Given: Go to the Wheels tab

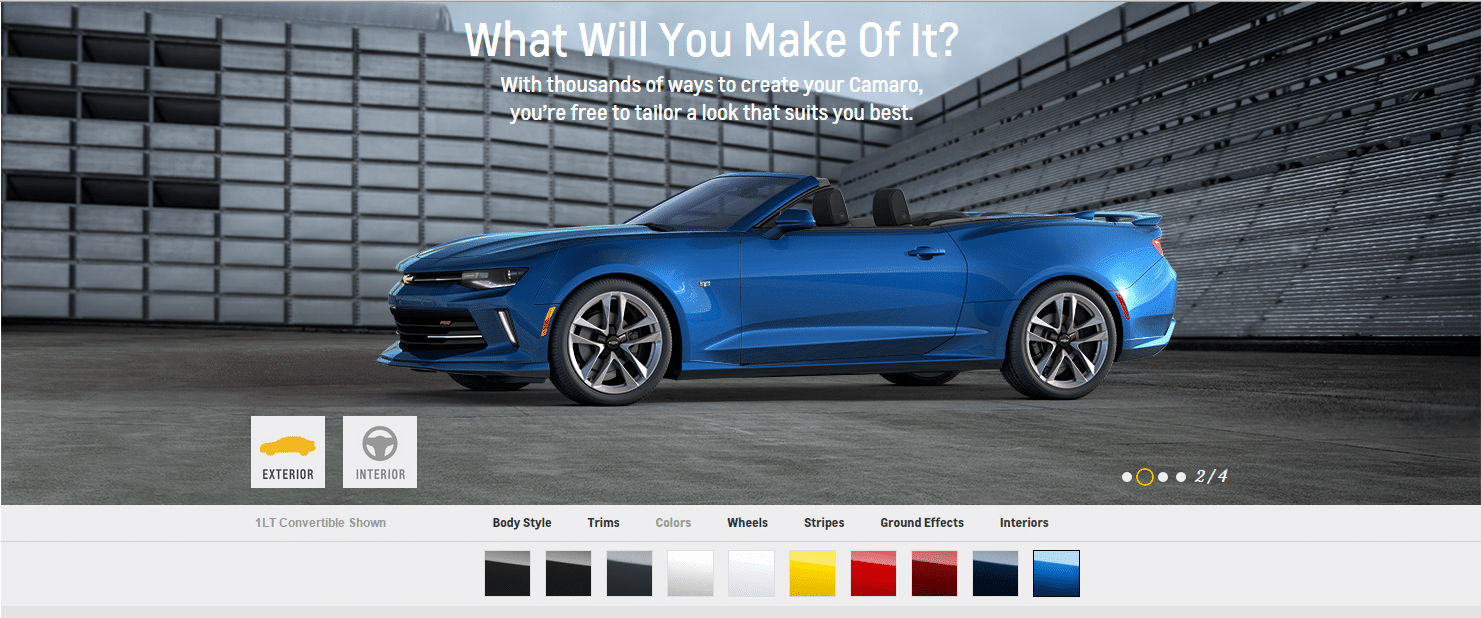Looking at the screenshot, I should pos(748,523).
